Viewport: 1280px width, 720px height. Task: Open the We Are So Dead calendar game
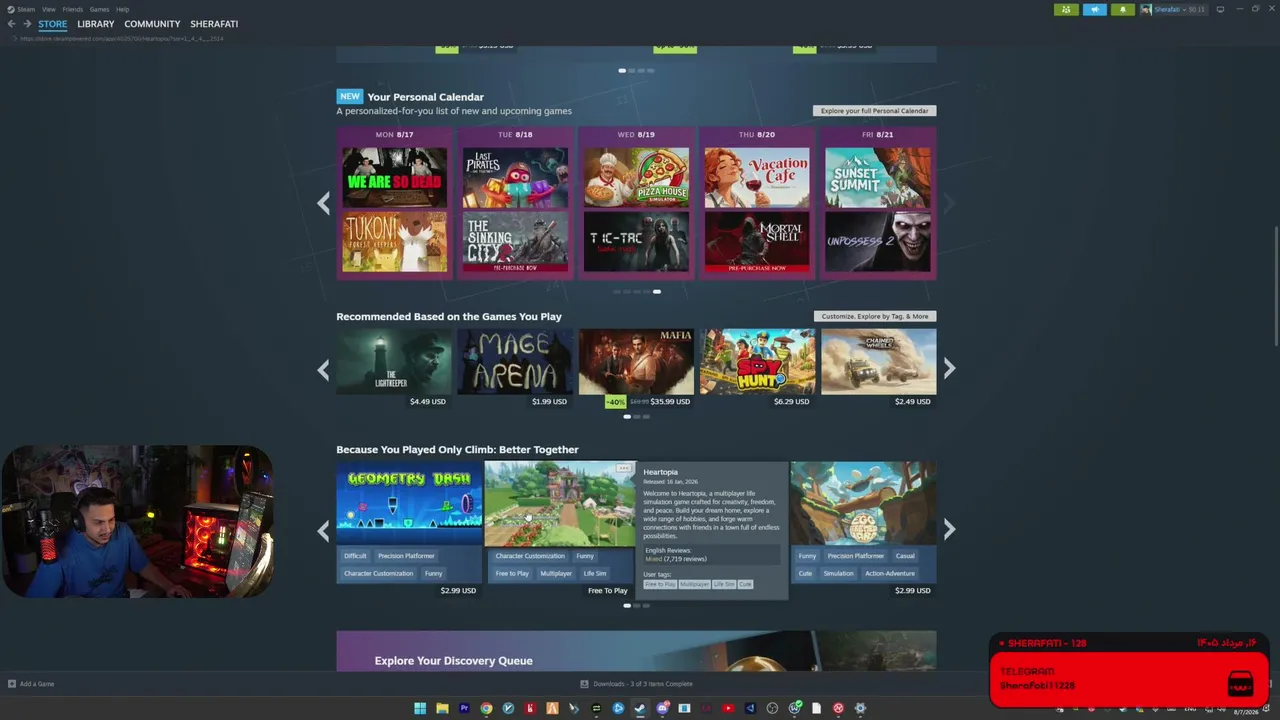click(x=395, y=177)
